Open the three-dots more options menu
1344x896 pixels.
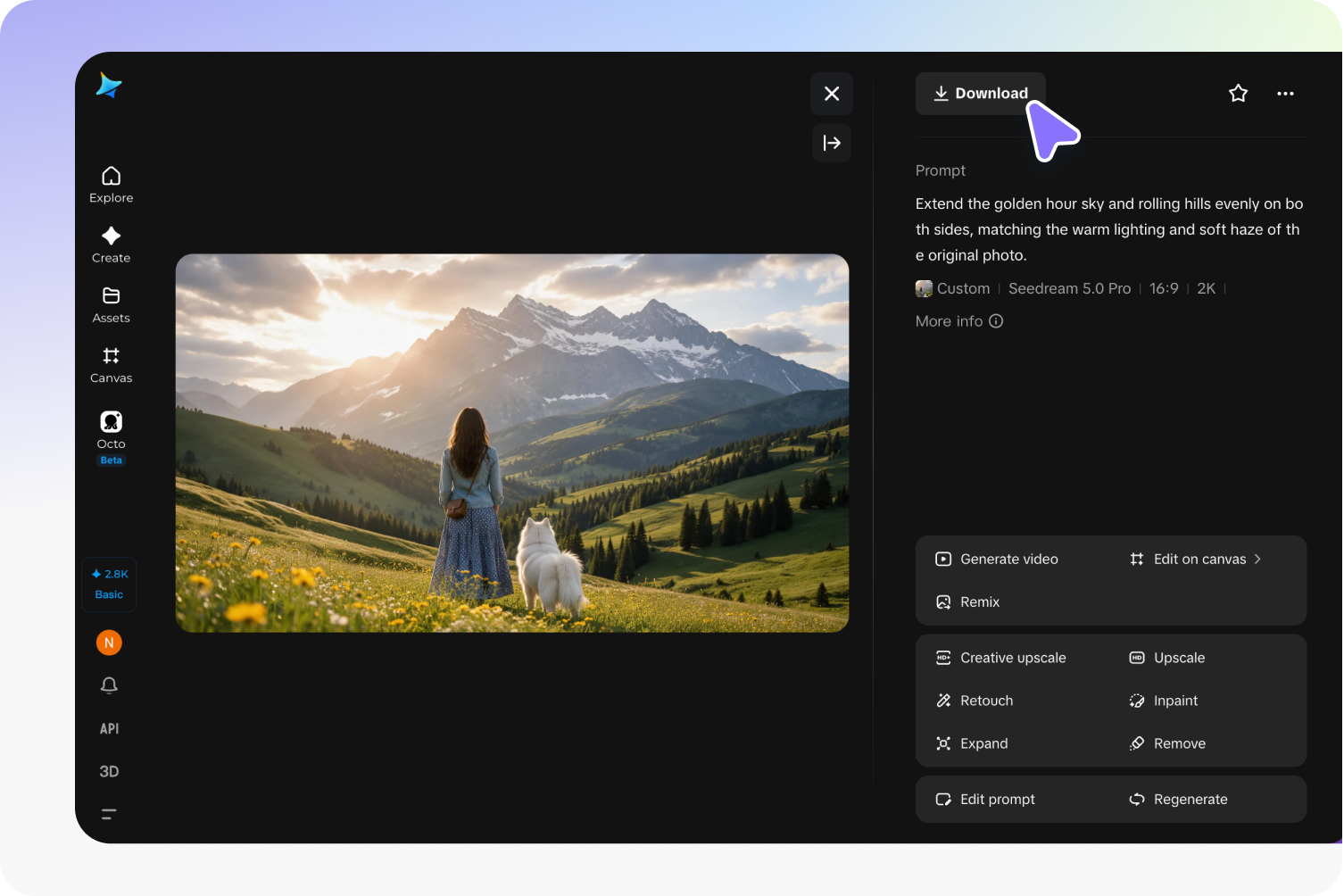1285,94
